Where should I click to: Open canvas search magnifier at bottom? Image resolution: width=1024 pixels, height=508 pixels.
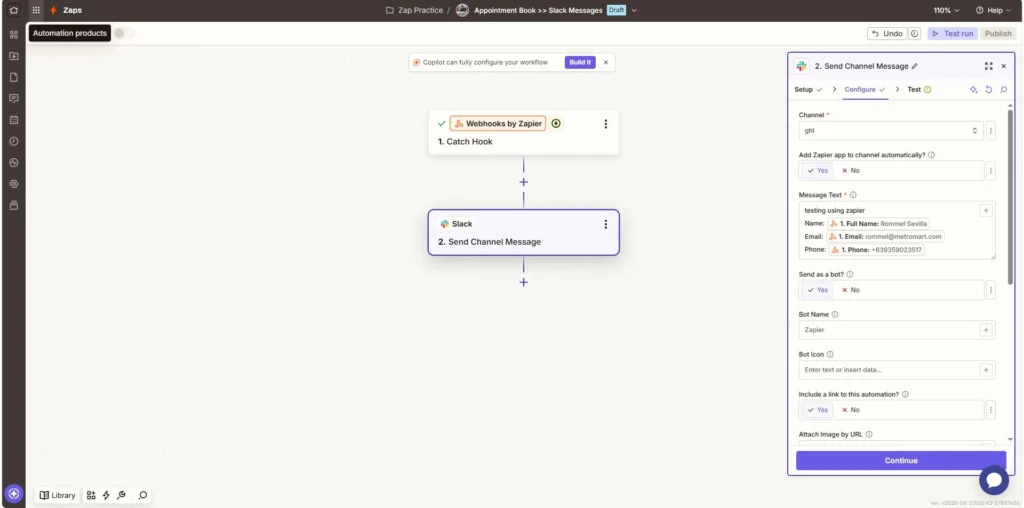pos(142,495)
